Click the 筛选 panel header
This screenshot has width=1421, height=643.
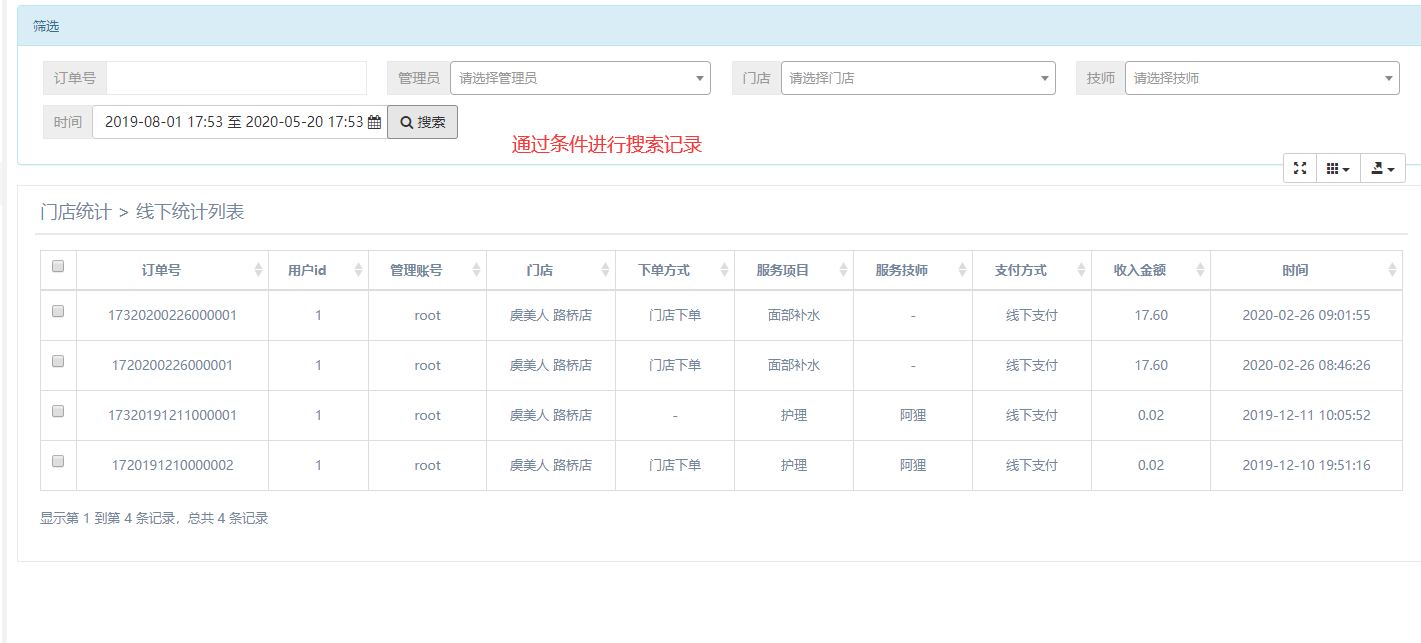719,26
